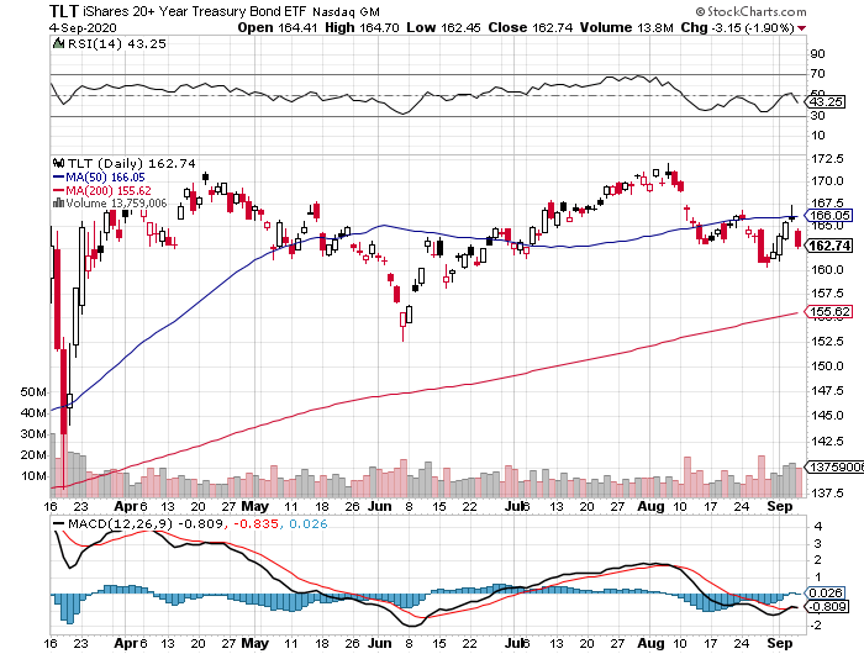The height and width of the screenshot is (654, 864).
Task: Click the 142.5 price axis label
Action: 827,441
